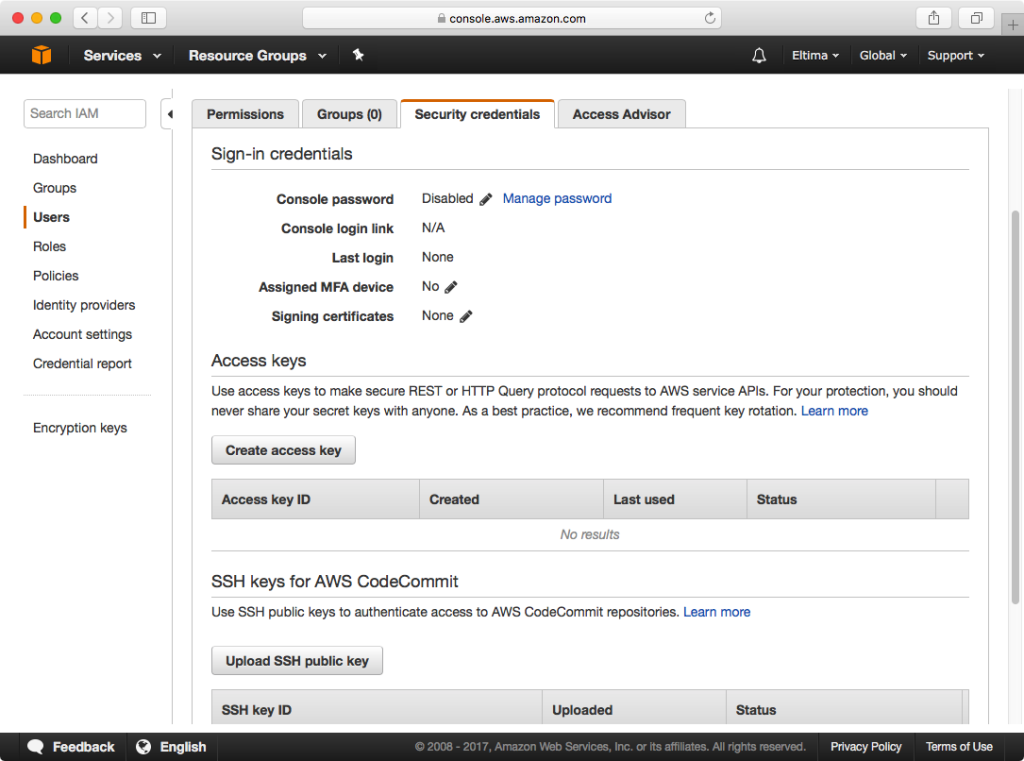1024x761 pixels.
Task: Click the Feedback speech bubble icon
Action: (36, 746)
